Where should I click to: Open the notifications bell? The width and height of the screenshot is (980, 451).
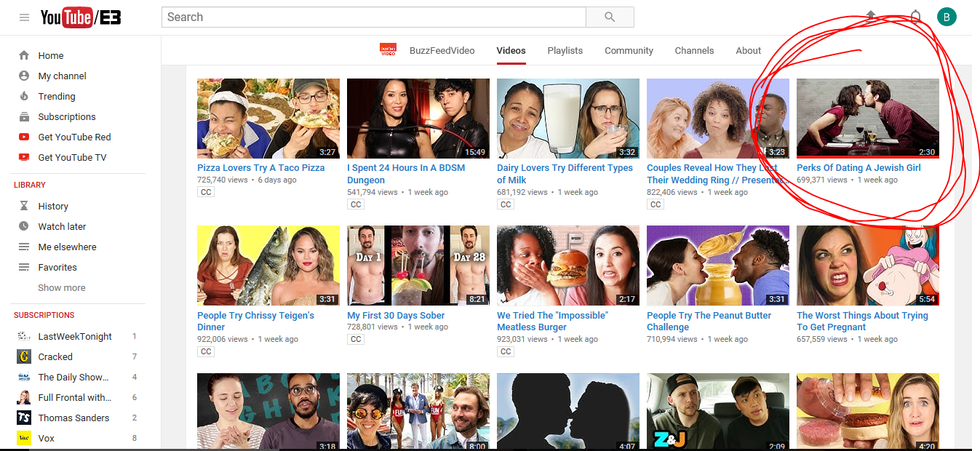916,17
